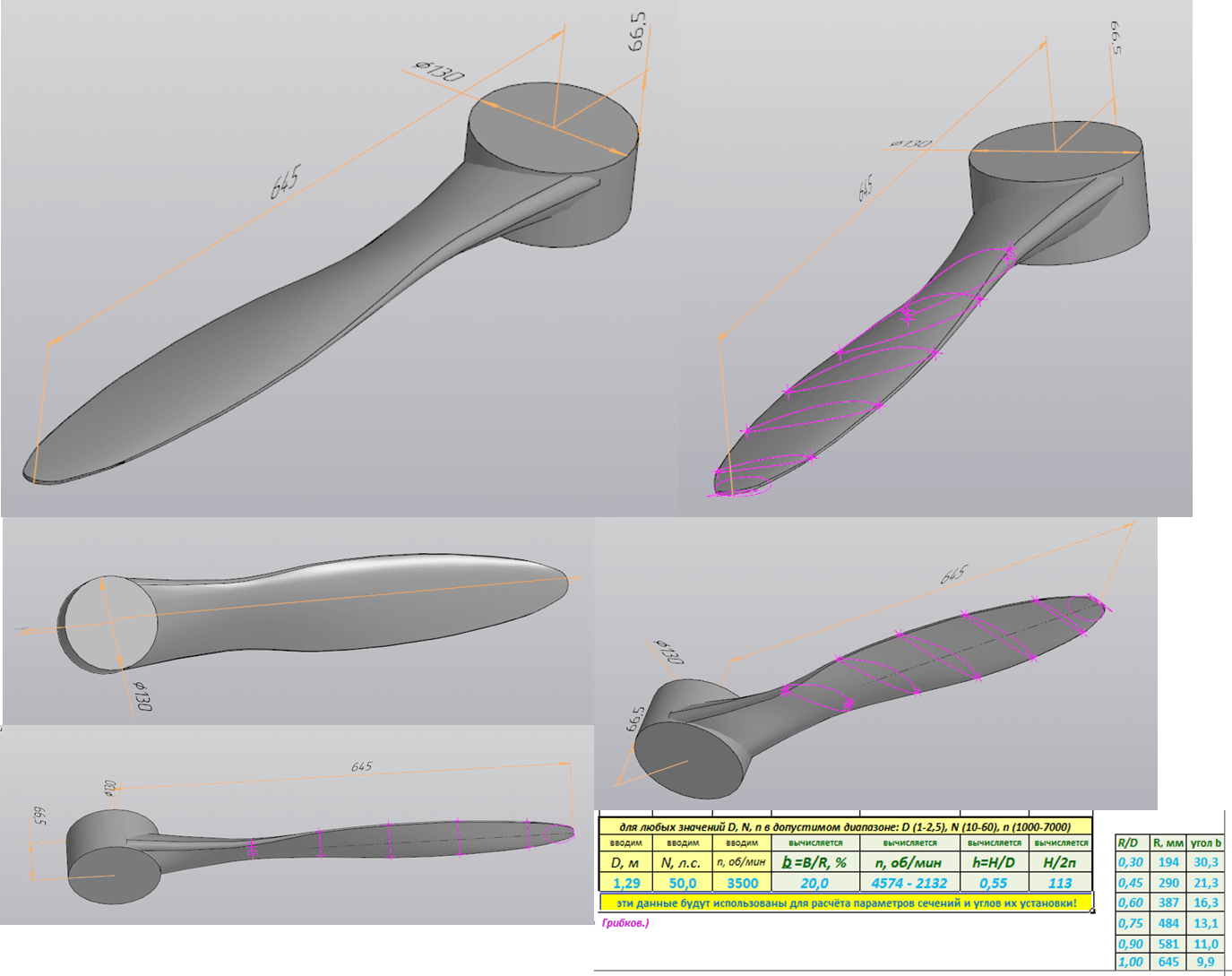Click the ø130 label in the top-down blade view
This screenshot has width=1232, height=976.
tap(142, 696)
